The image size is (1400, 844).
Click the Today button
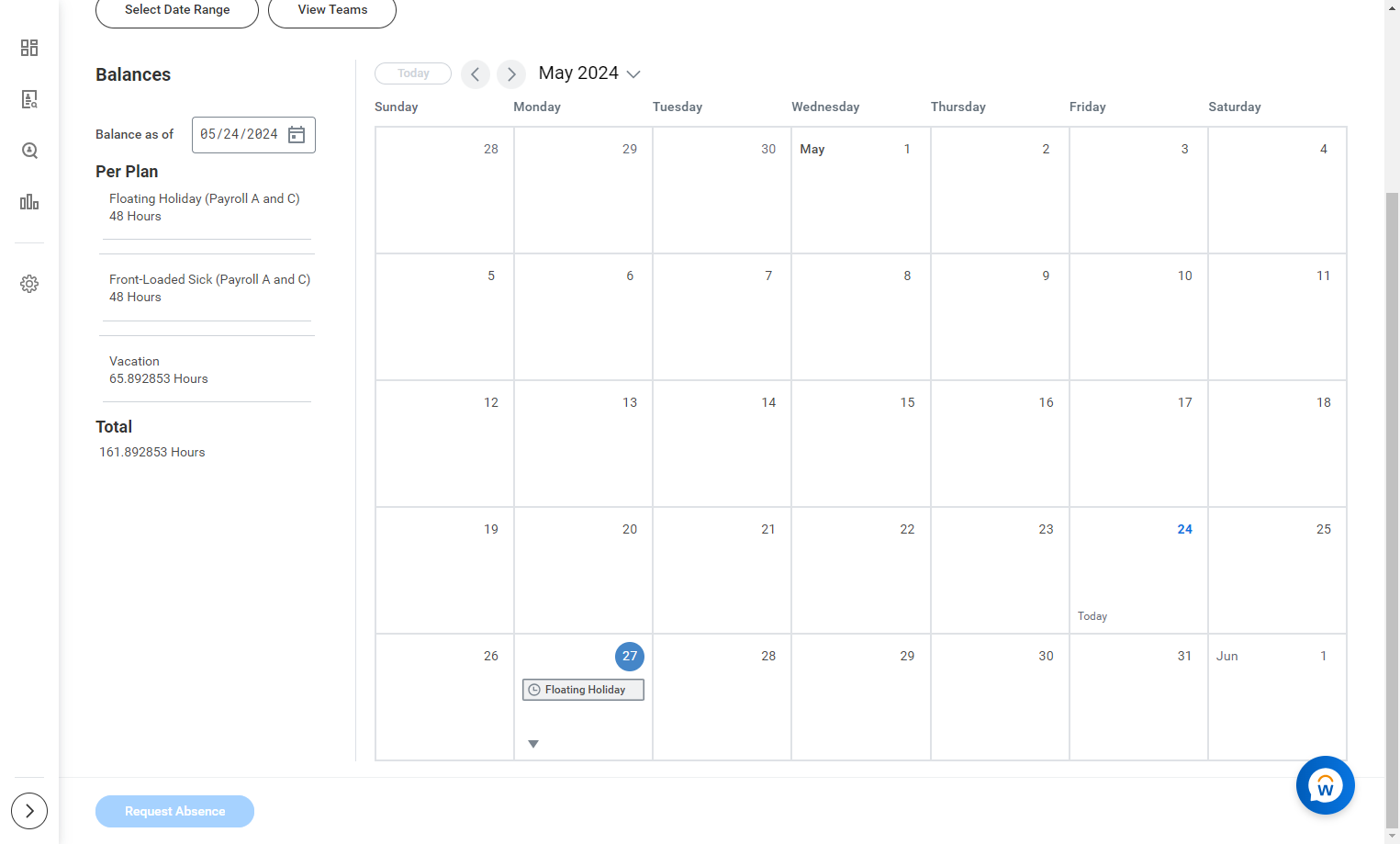click(413, 73)
